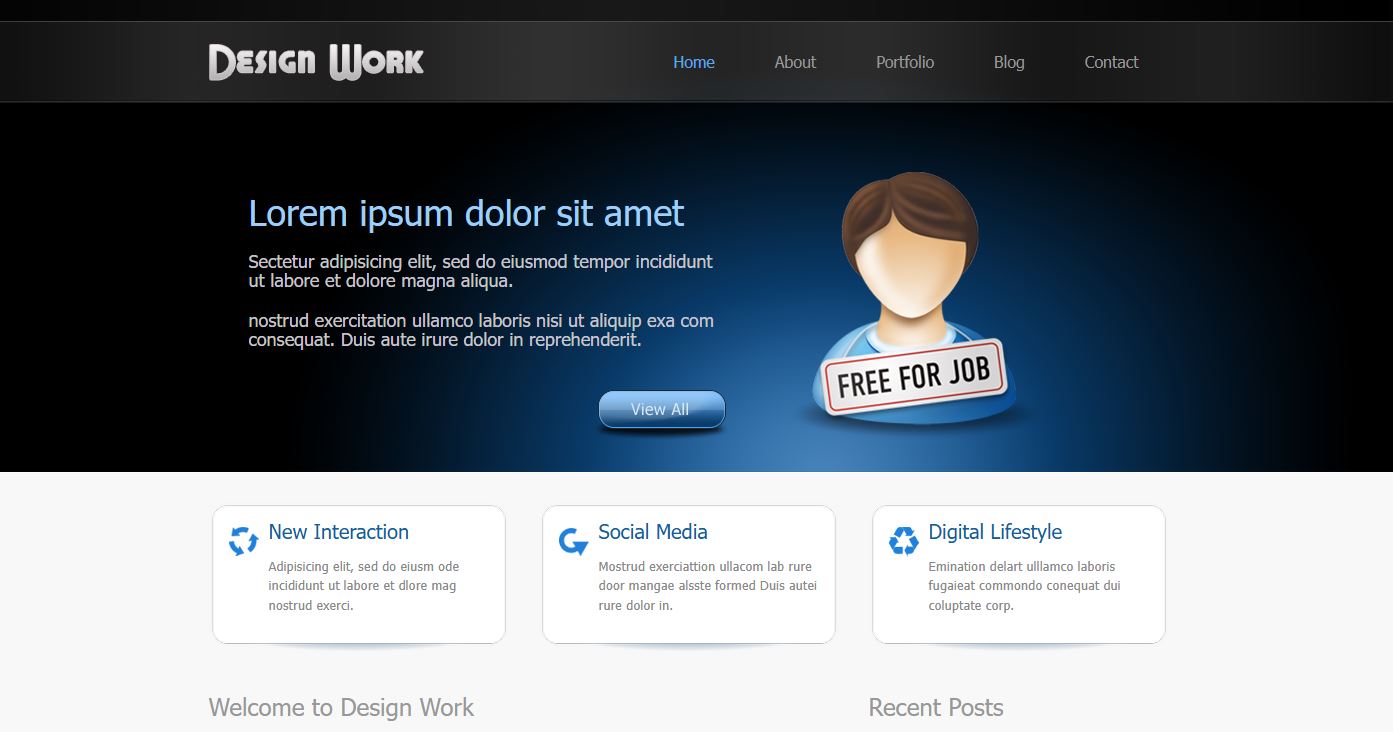Viewport: 1393px width, 732px height.
Task: Click the View All button
Action: point(661,410)
